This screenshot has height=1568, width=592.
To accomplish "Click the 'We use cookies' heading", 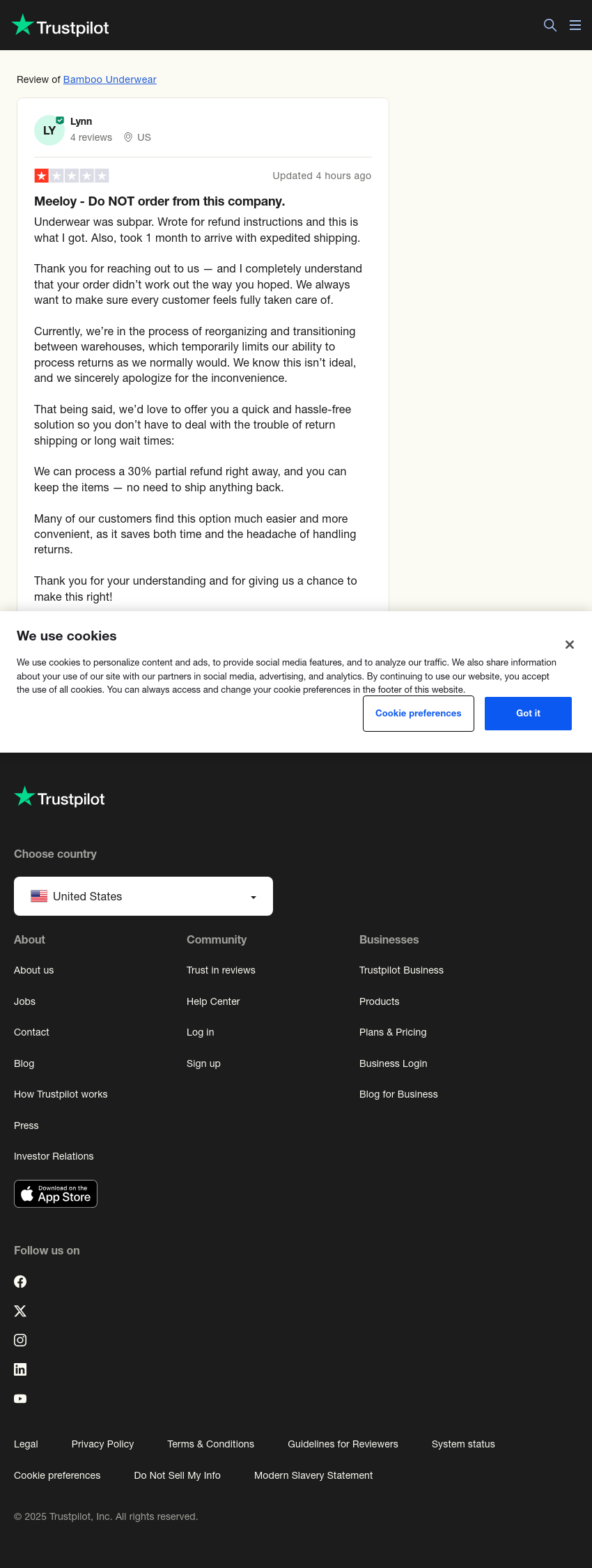I will (x=67, y=636).
